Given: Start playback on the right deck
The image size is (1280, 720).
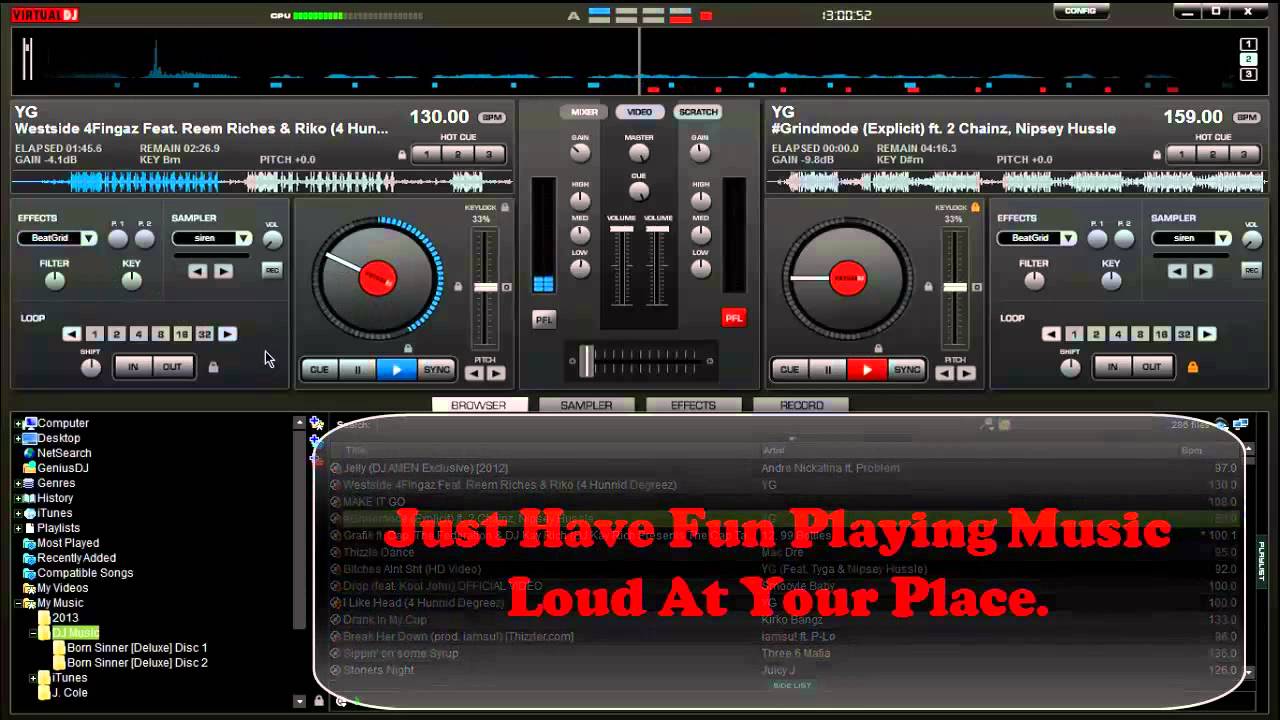Looking at the screenshot, I should coord(866,369).
